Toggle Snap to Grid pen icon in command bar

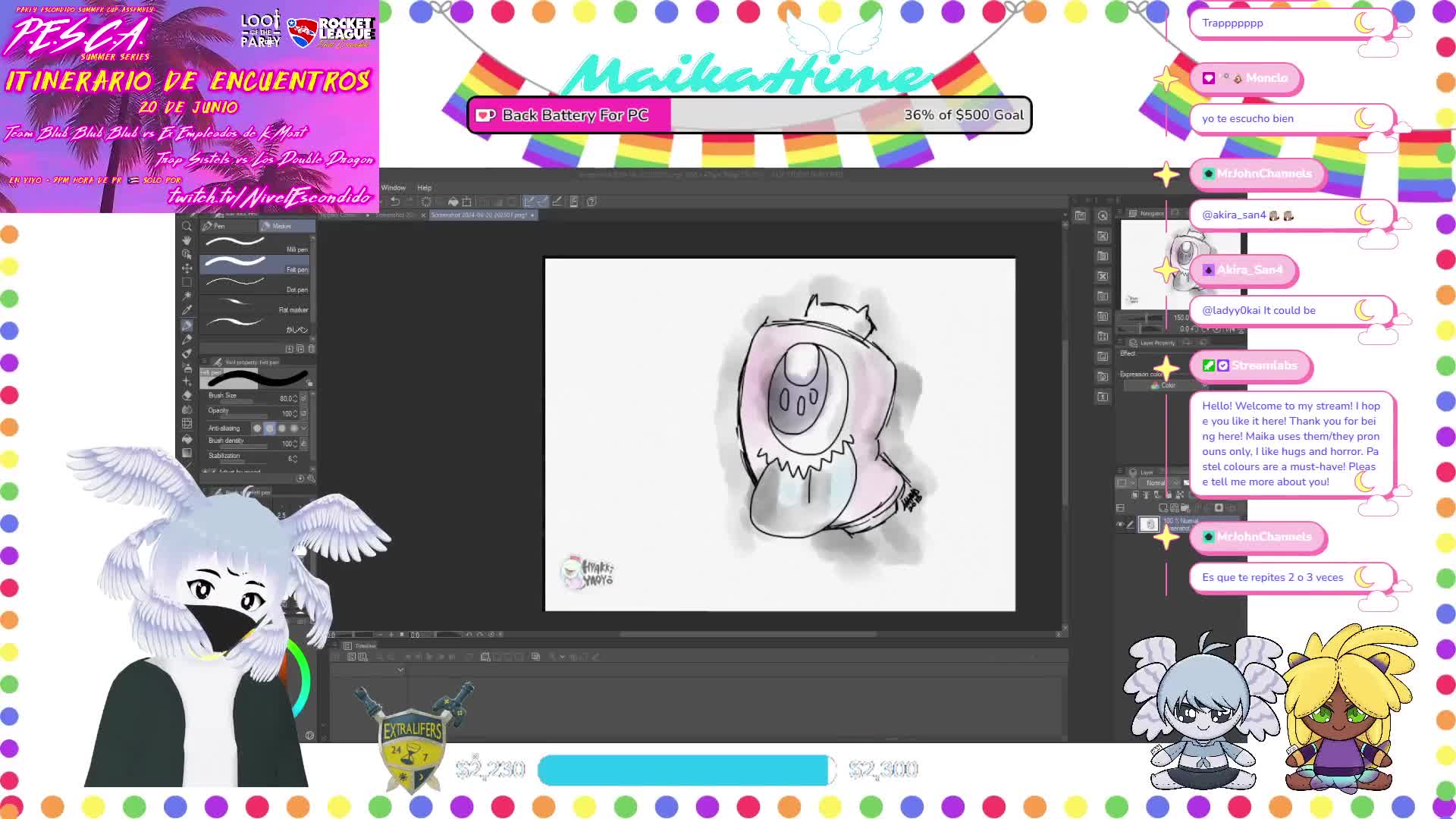(558, 201)
